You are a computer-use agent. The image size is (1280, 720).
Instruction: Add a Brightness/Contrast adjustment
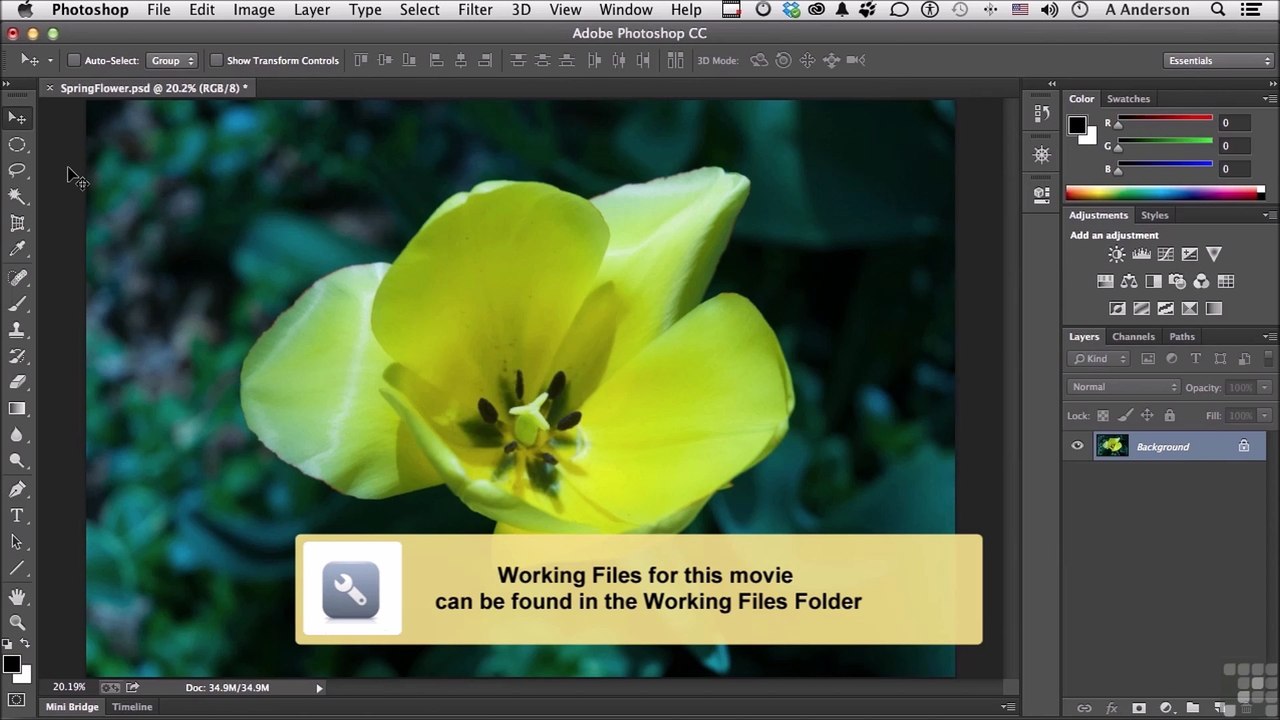pyautogui.click(x=1116, y=255)
